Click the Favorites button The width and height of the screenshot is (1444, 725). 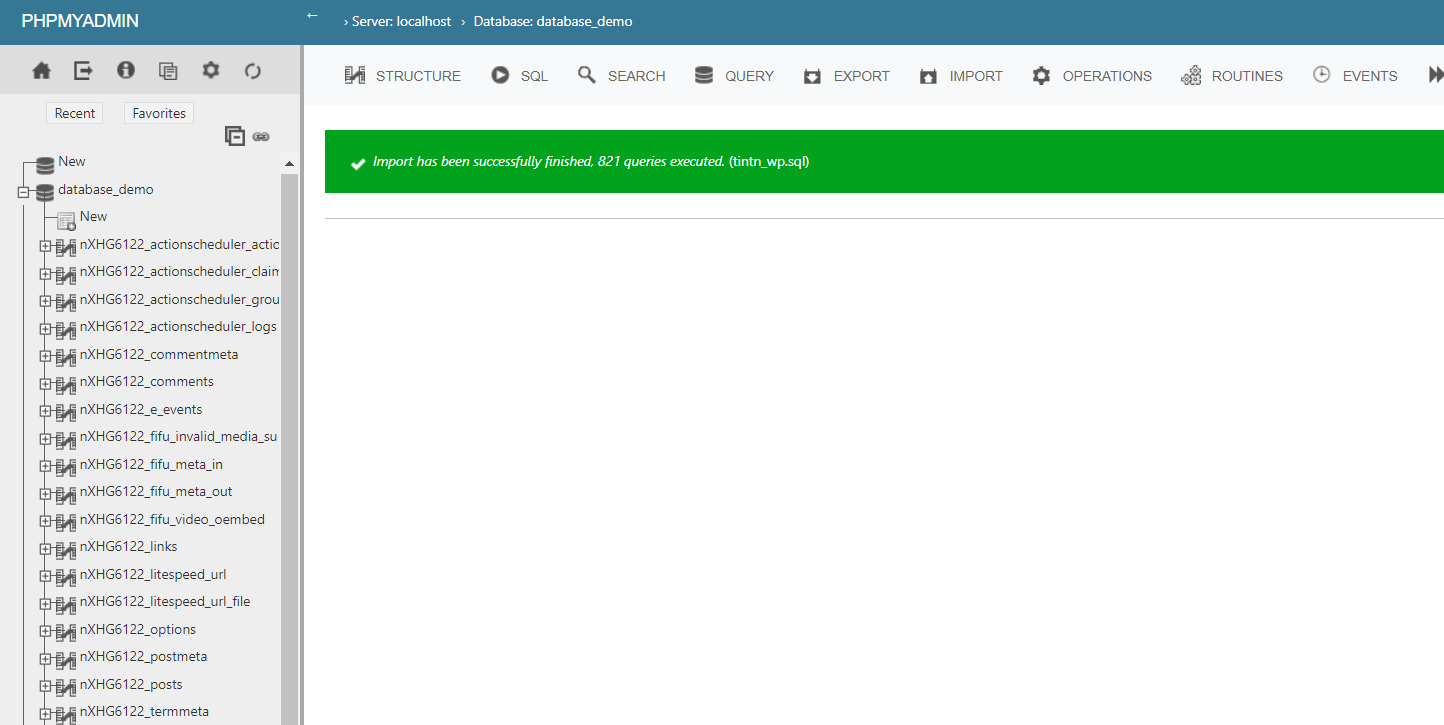tap(159, 113)
